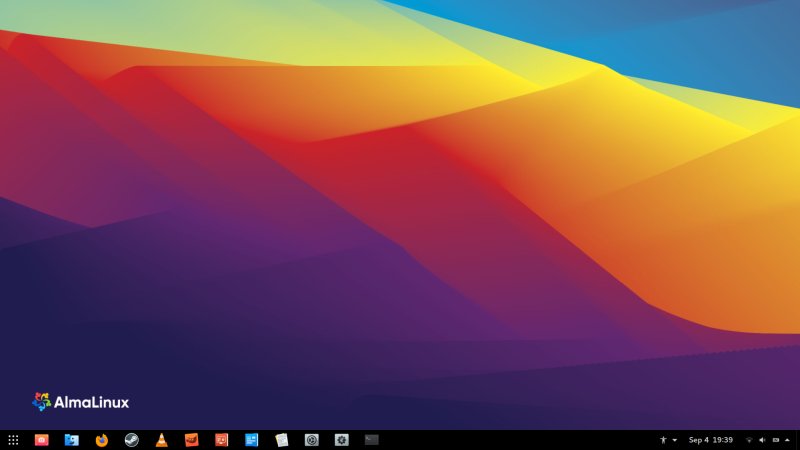Screen dimensions: 800x450
Task: Launch the red Software store icon
Action: pyautogui.click(x=41, y=440)
